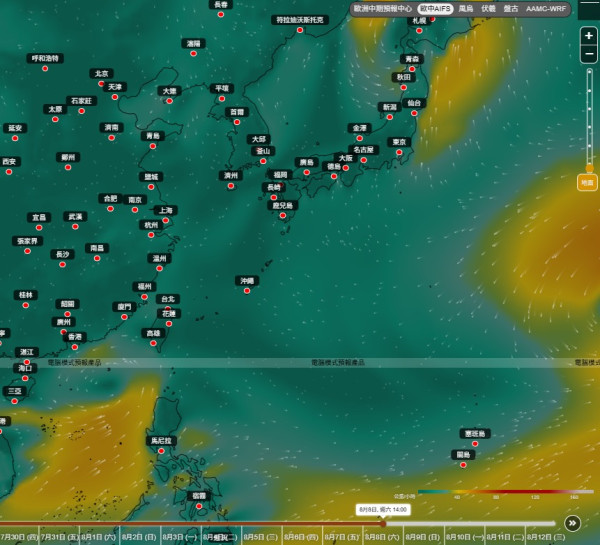Click the 濟州 city label
Screen dimensions: 600x545
pos(231,176)
